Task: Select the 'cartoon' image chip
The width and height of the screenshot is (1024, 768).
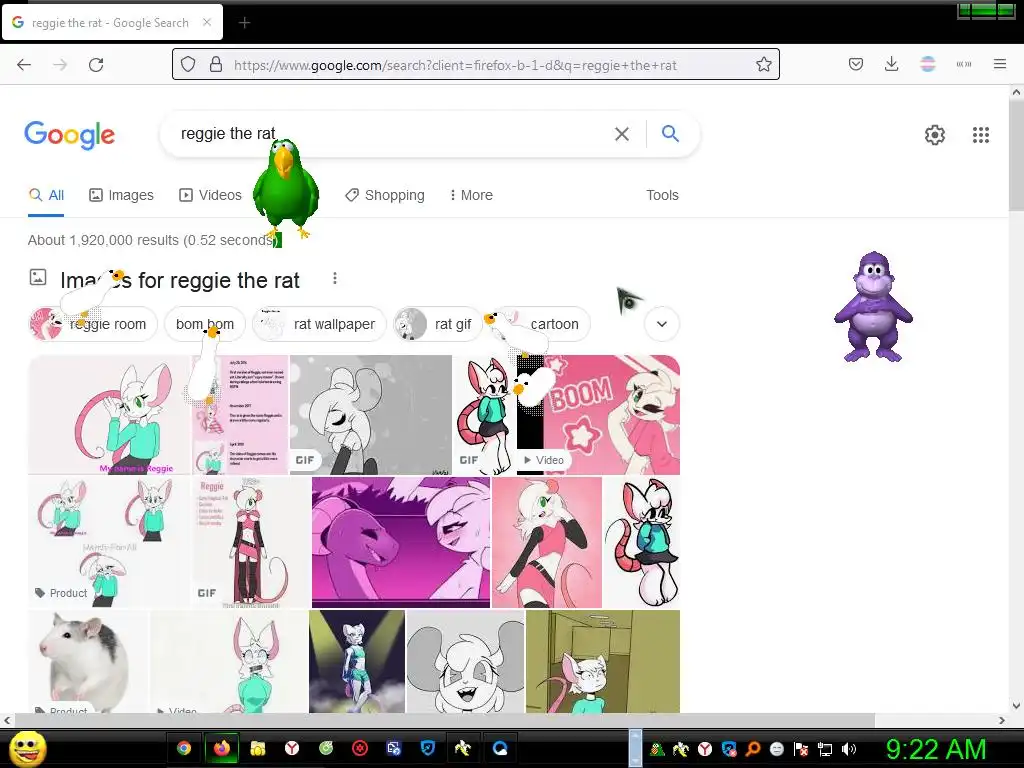Action: pyautogui.click(x=539, y=324)
